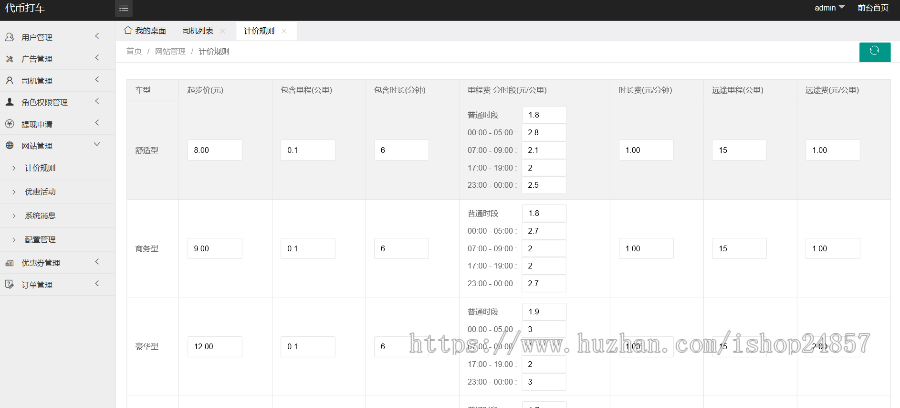900x408 pixels.
Task: Click the 起步价(元) column header
Action: (x=205, y=90)
